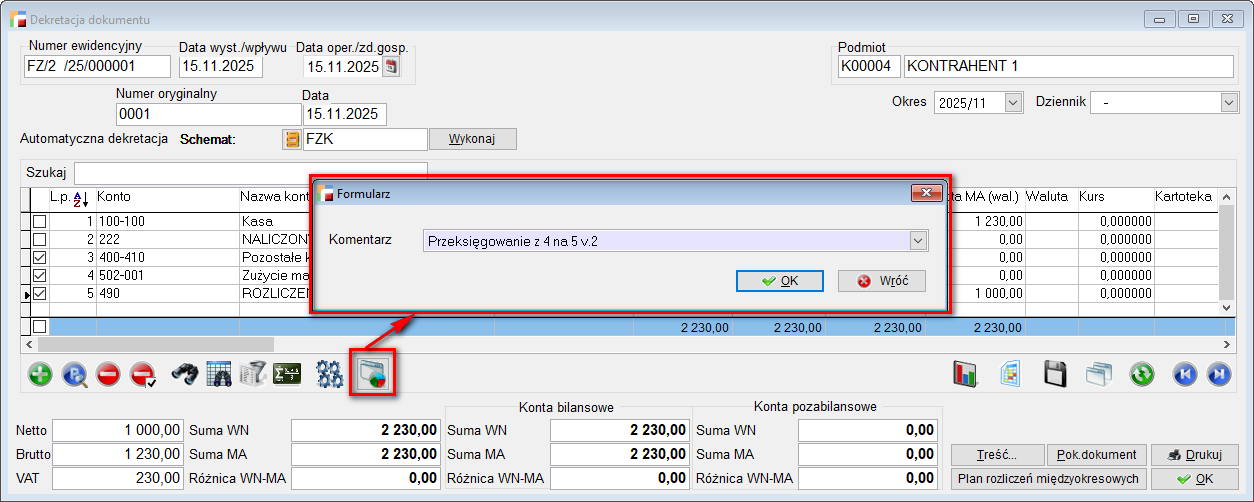This screenshot has height=502, width=1254.
Task: Click the red minus delete row icon
Action: (x=108, y=374)
